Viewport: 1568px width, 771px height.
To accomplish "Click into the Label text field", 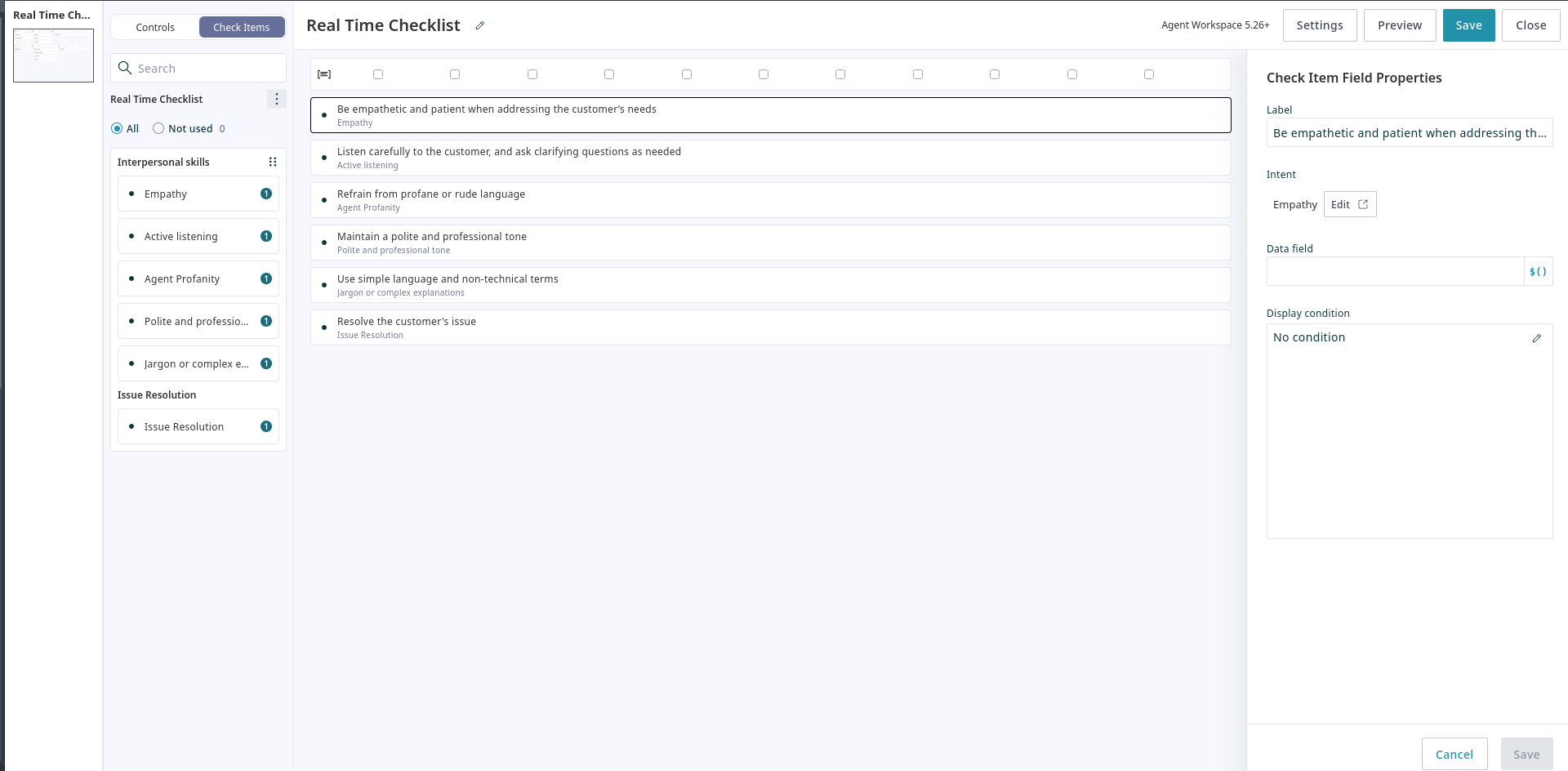I will [1409, 133].
